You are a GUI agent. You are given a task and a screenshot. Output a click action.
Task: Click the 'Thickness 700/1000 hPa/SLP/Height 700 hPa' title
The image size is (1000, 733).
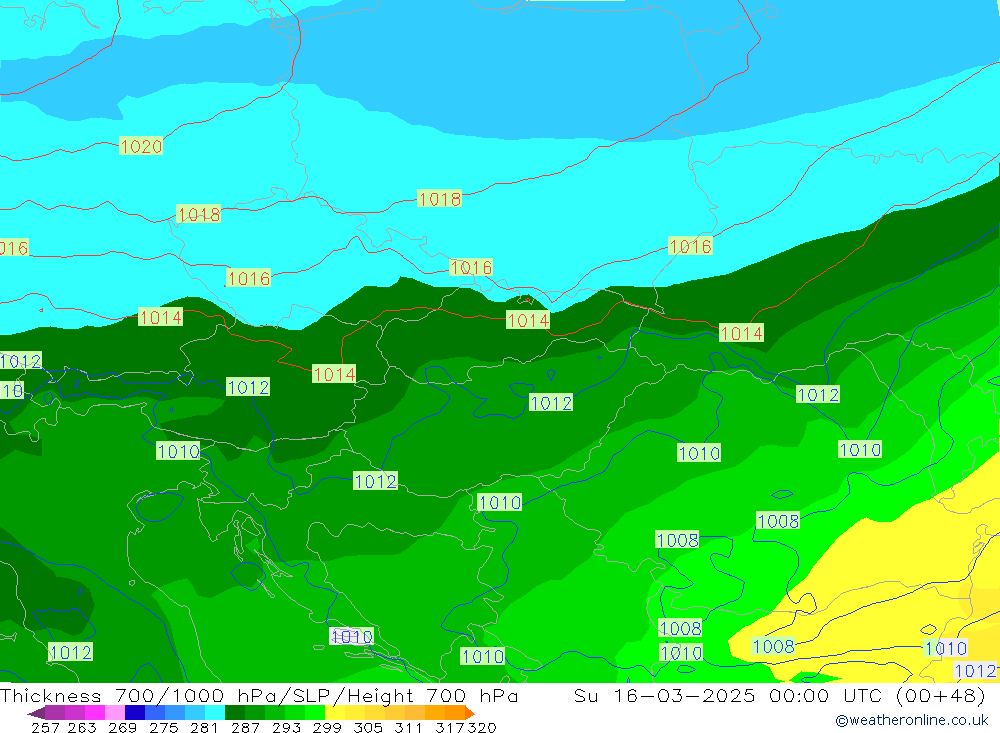coord(259,695)
